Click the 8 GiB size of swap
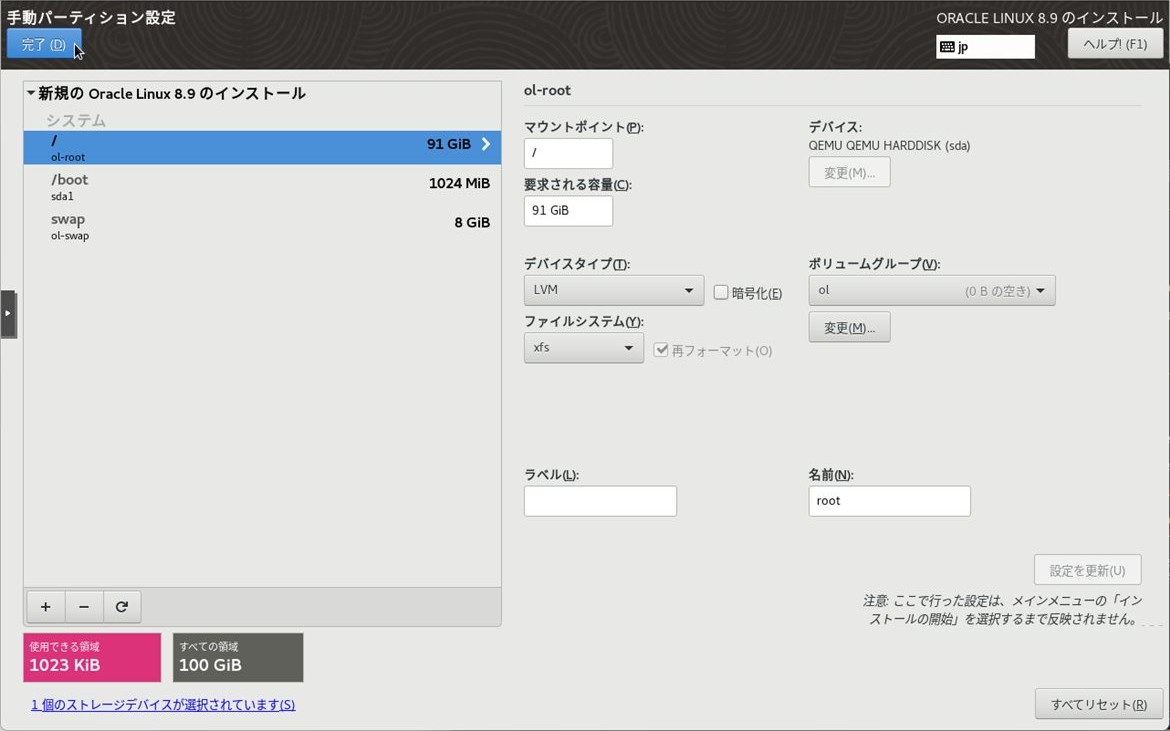The height and width of the screenshot is (731, 1170). click(x=472, y=222)
